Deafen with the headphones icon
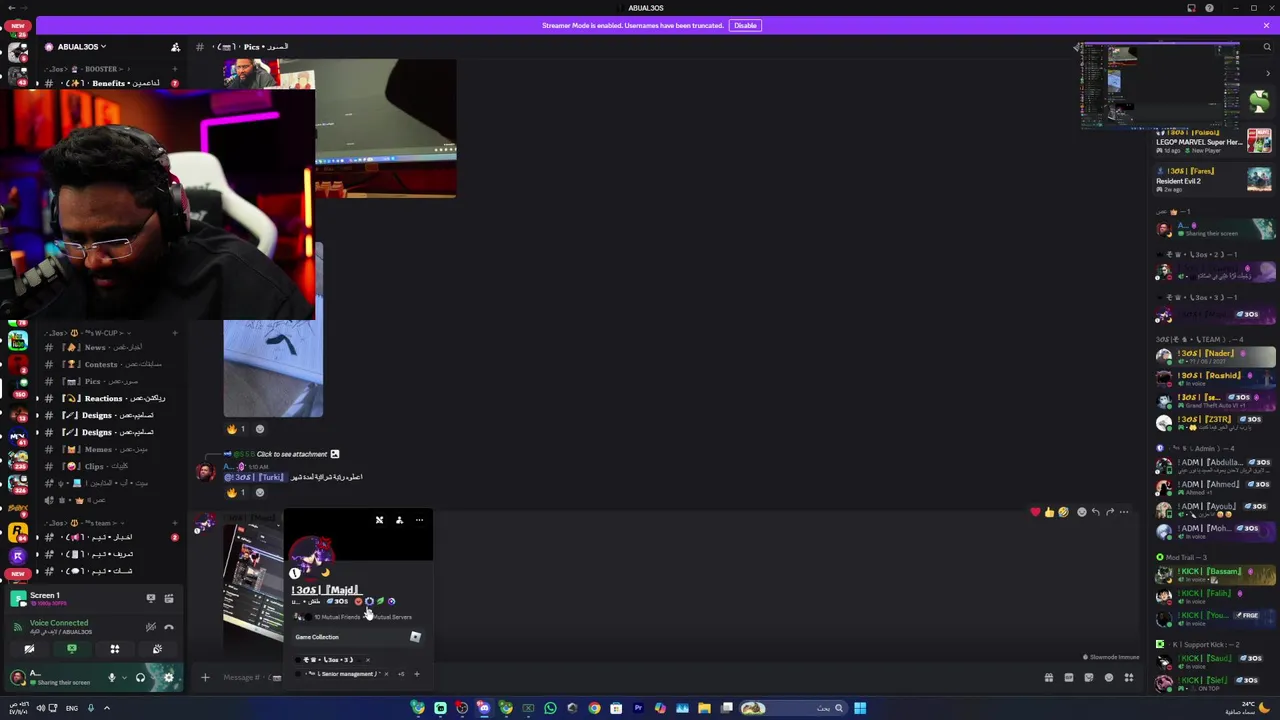Viewport: 1280px width, 720px height. (x=140, y=678)
